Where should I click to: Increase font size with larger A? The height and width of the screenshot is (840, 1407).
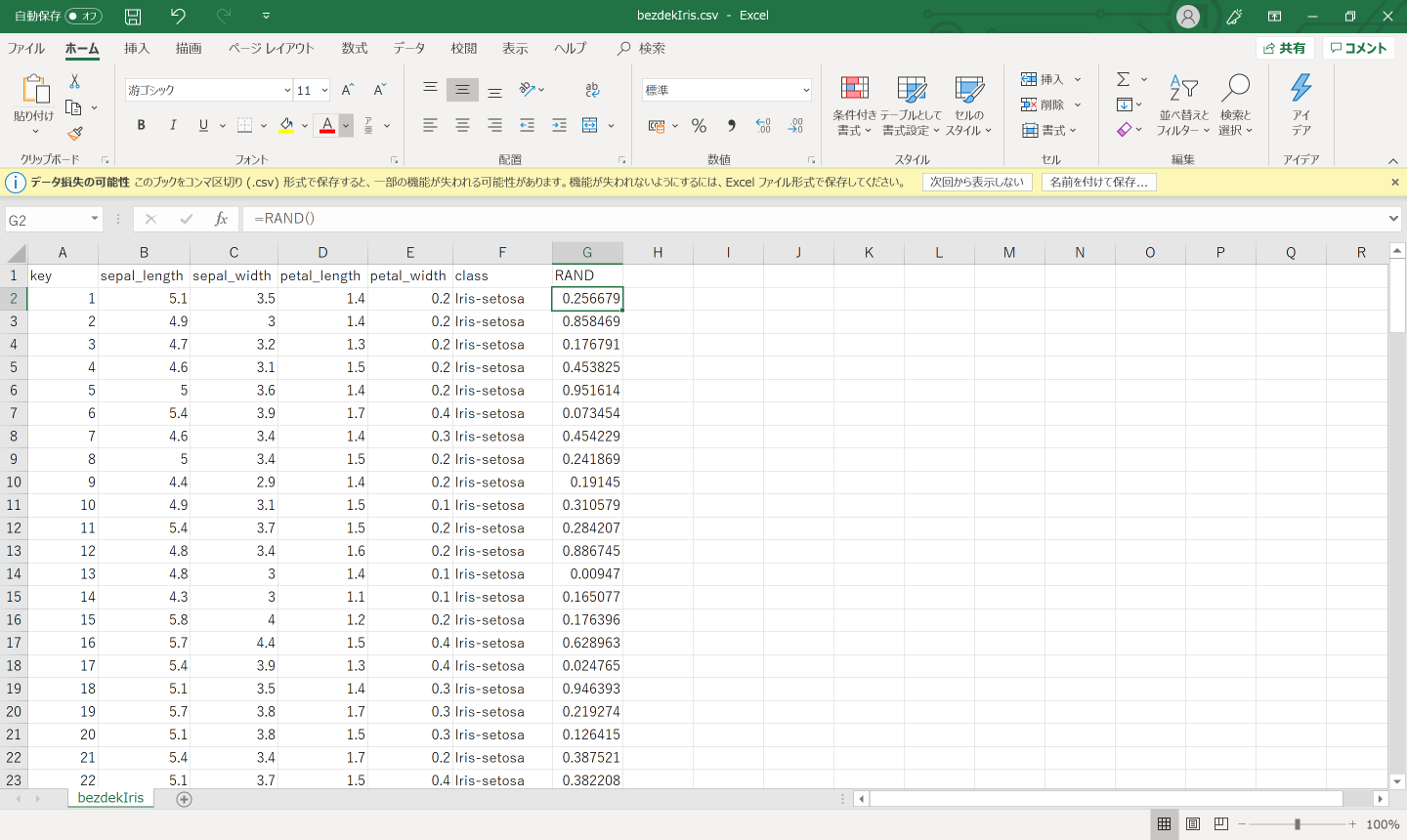(x=348, y=90)
